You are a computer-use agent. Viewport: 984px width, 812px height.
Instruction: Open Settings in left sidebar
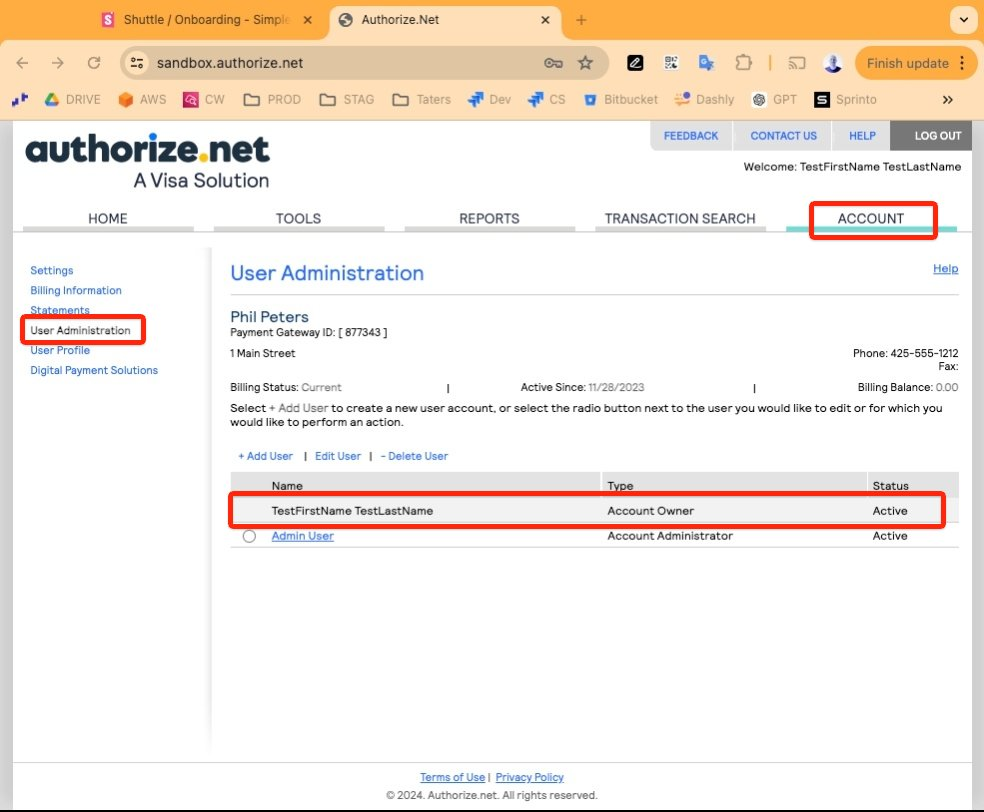point(51,270)
